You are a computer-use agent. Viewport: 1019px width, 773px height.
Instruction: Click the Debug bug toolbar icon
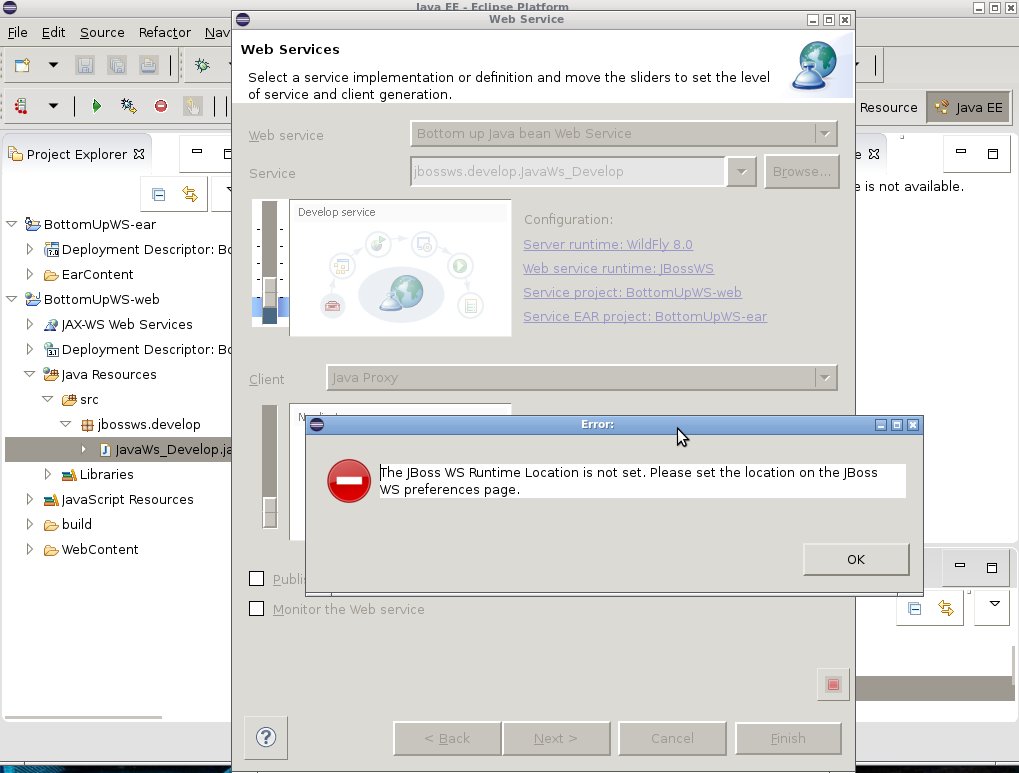click(202, 65)
